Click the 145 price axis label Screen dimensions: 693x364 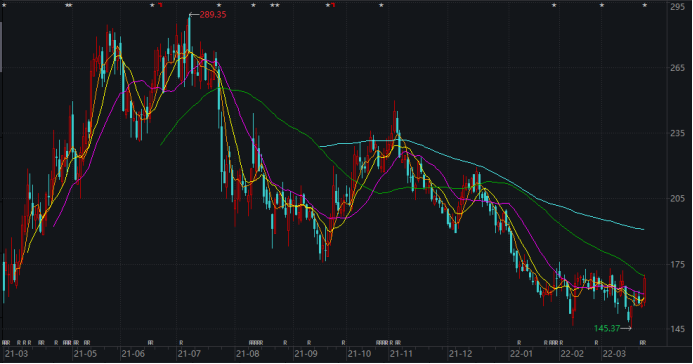tap(678, 330)
